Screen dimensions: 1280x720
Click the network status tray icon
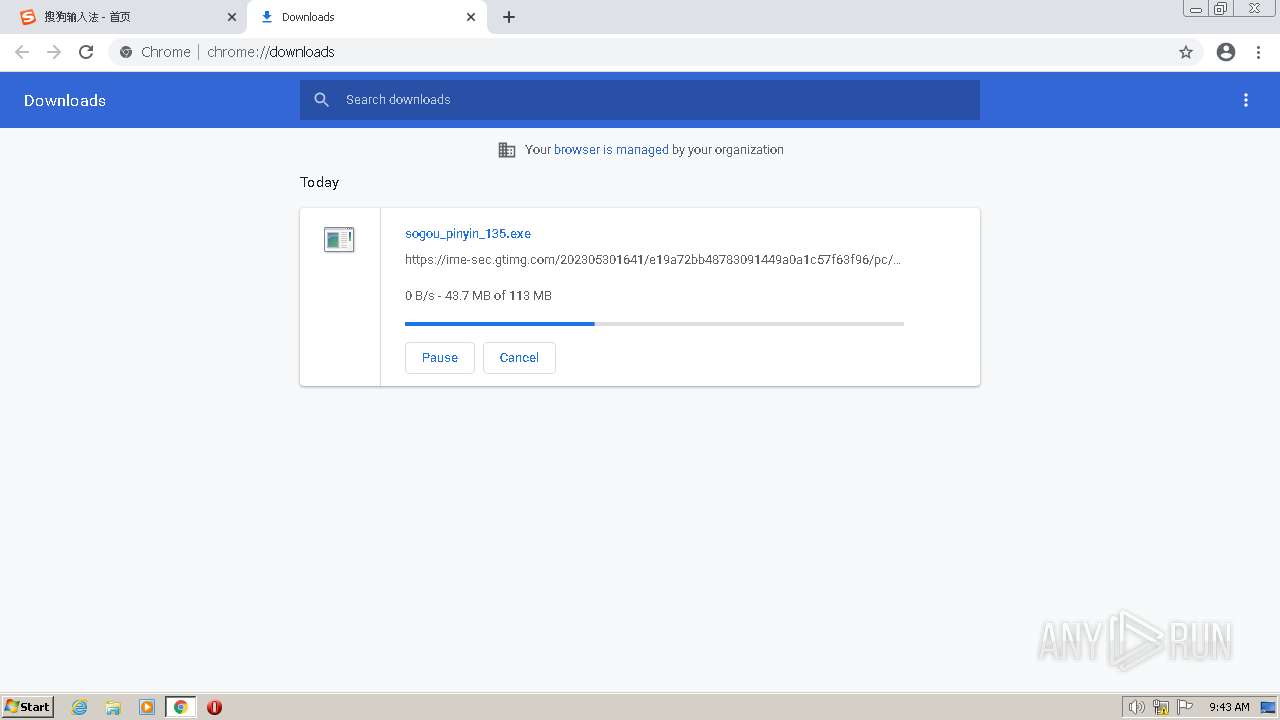coord(1161,707)
